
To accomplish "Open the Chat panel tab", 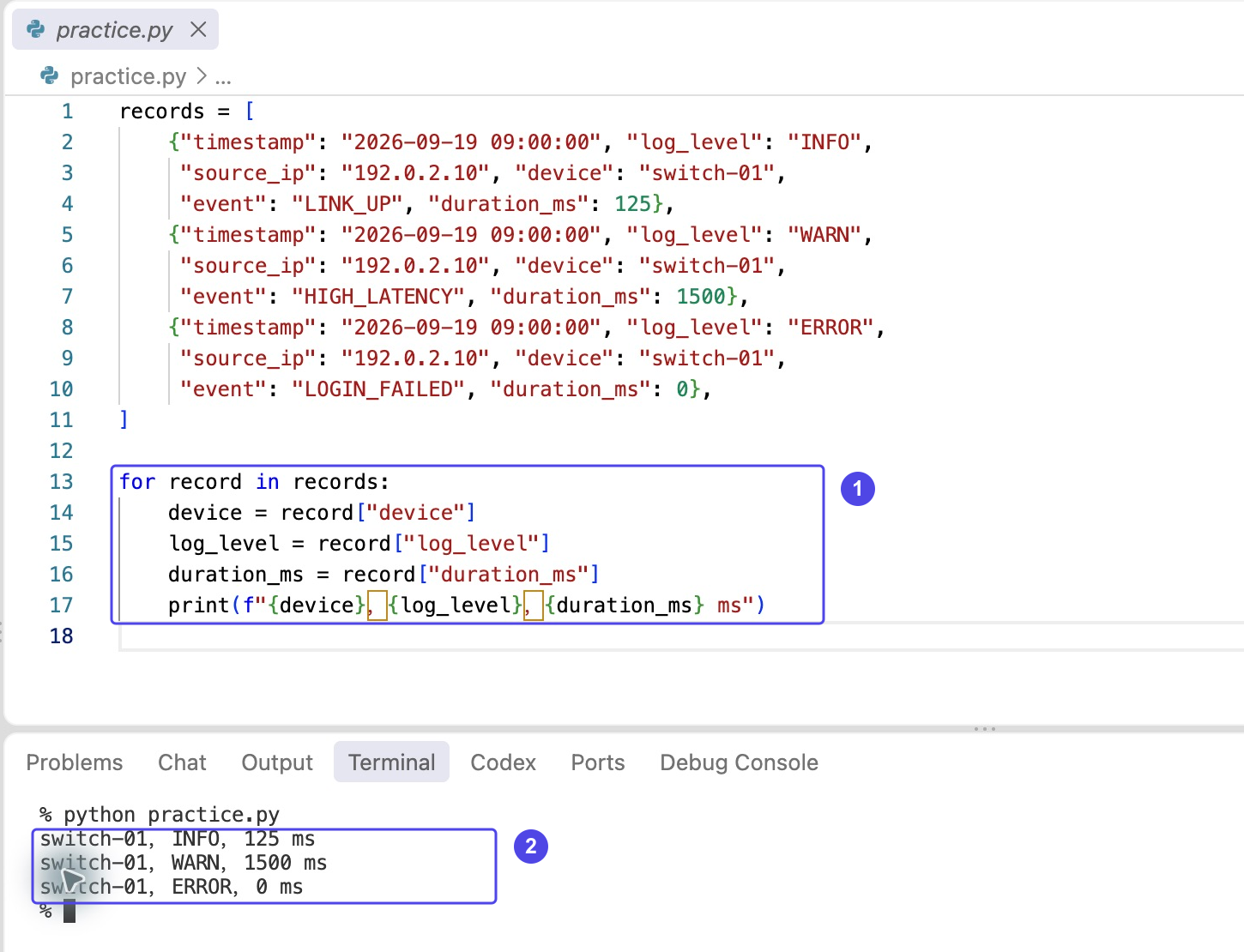I will click(182, 762).
